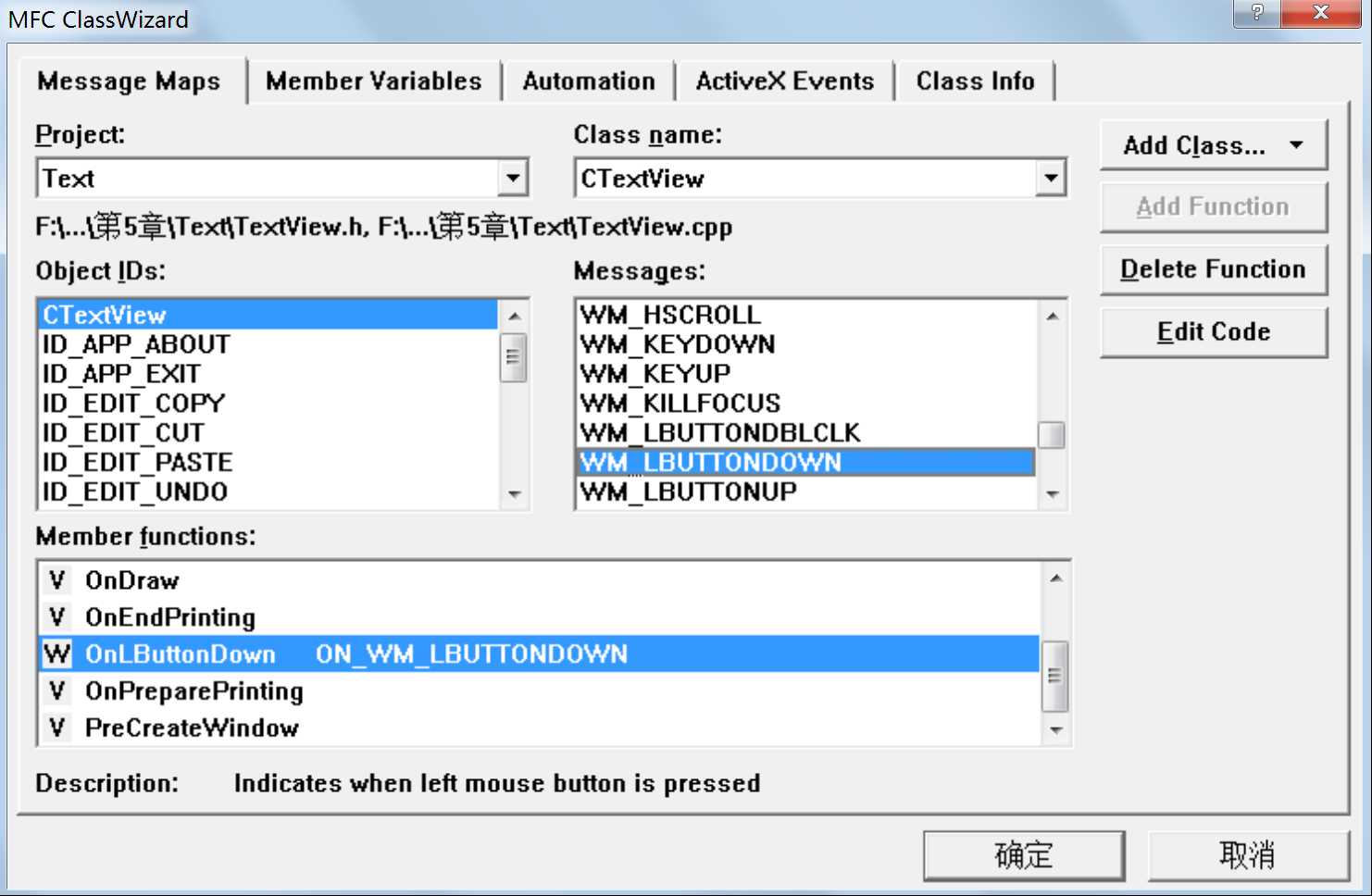Click Messages list scroll up arrow

(x=1052, y=316)
